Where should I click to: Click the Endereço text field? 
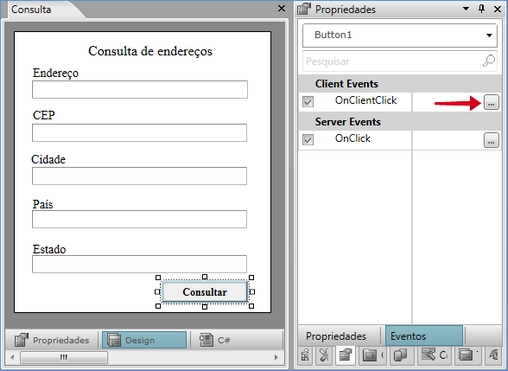[140, 89]
